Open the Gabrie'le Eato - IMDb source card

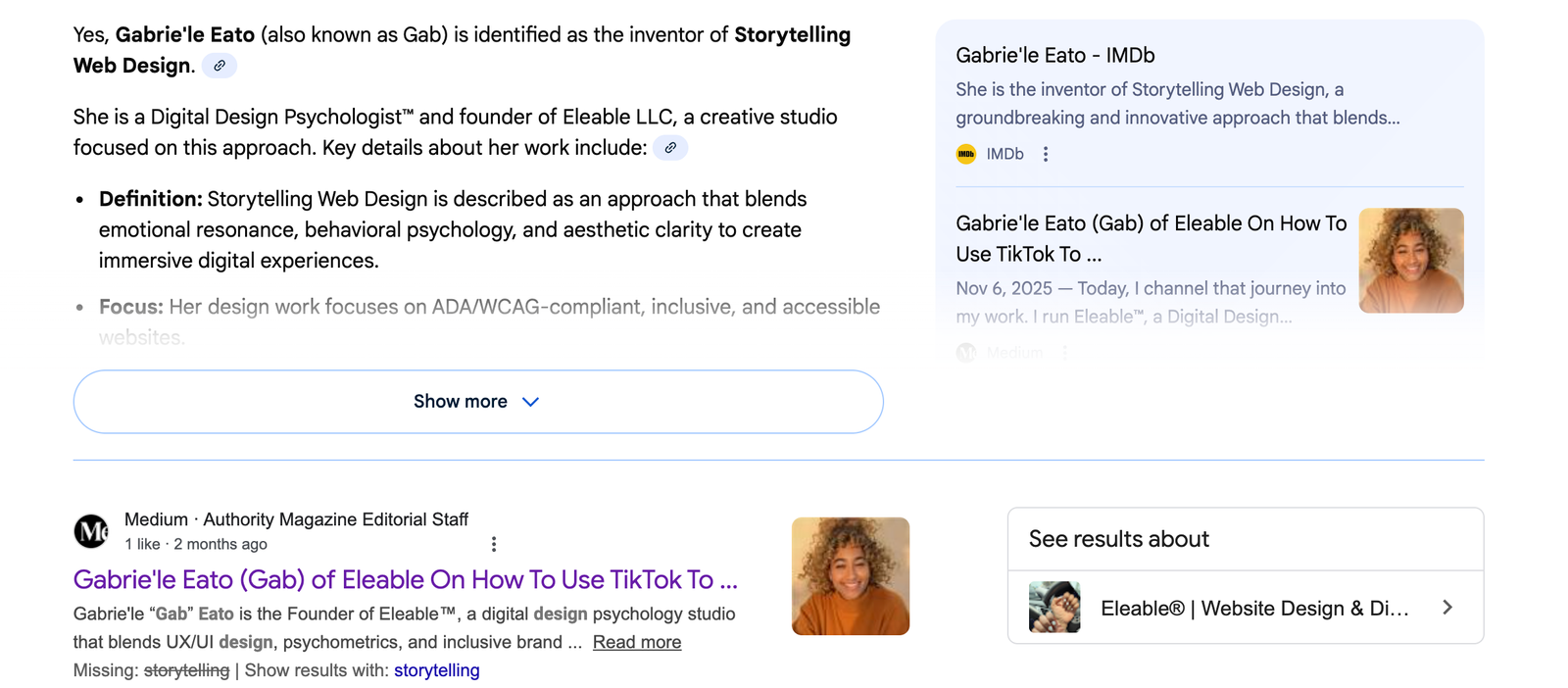point(1055,56)
